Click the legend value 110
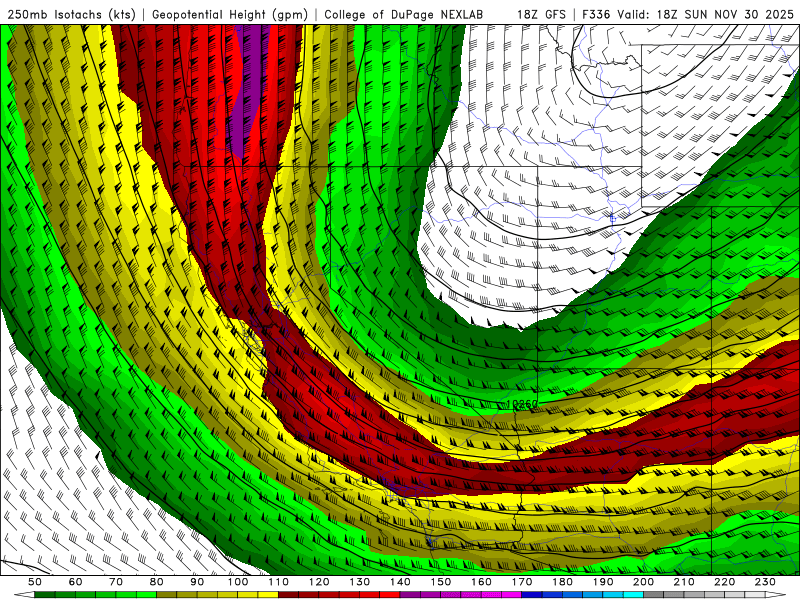The image size is (800, 600). (x=279, y=582)
